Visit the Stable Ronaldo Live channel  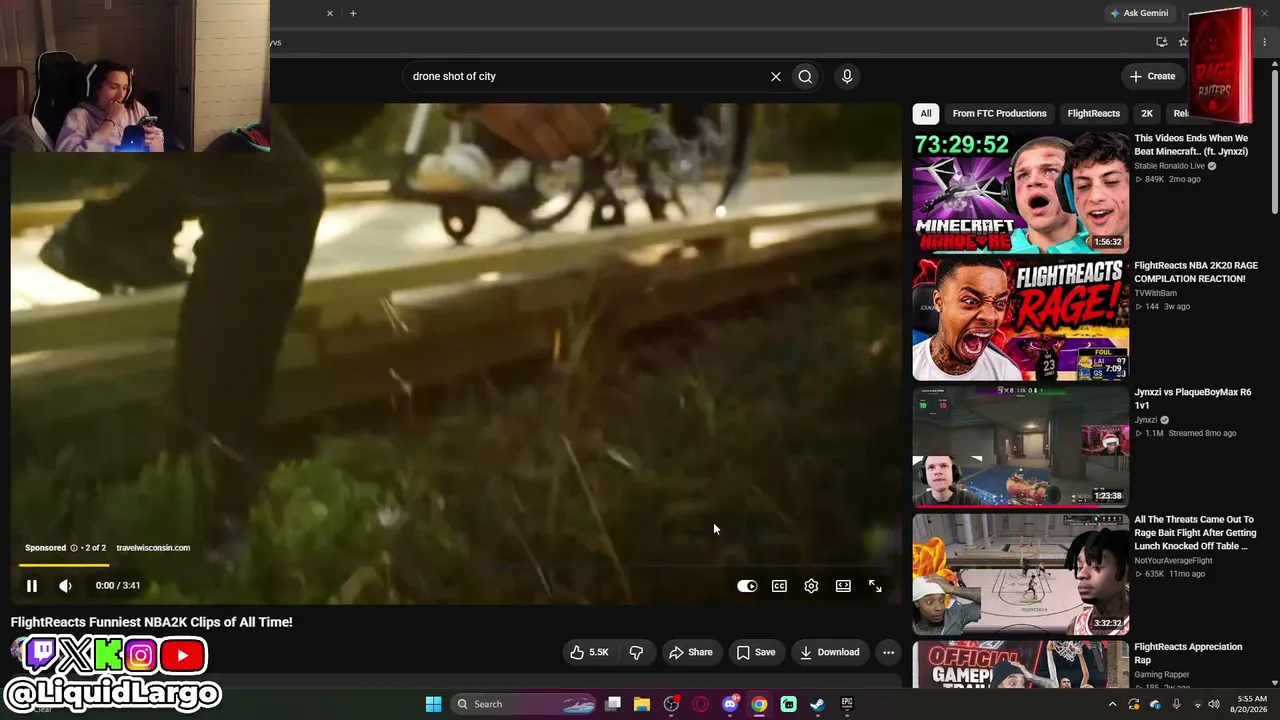[1169, 166]
